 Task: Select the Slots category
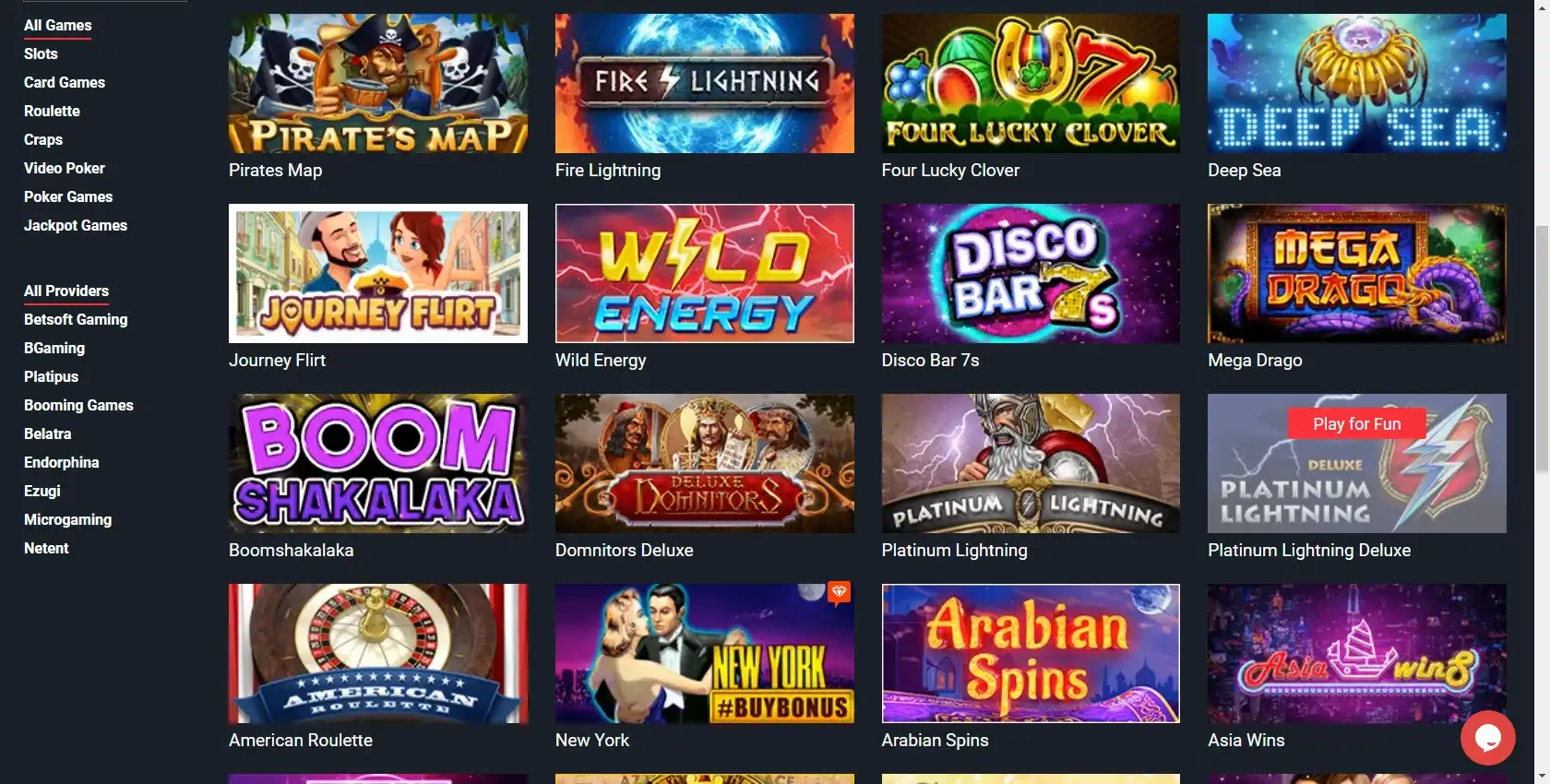click(41, 53)
